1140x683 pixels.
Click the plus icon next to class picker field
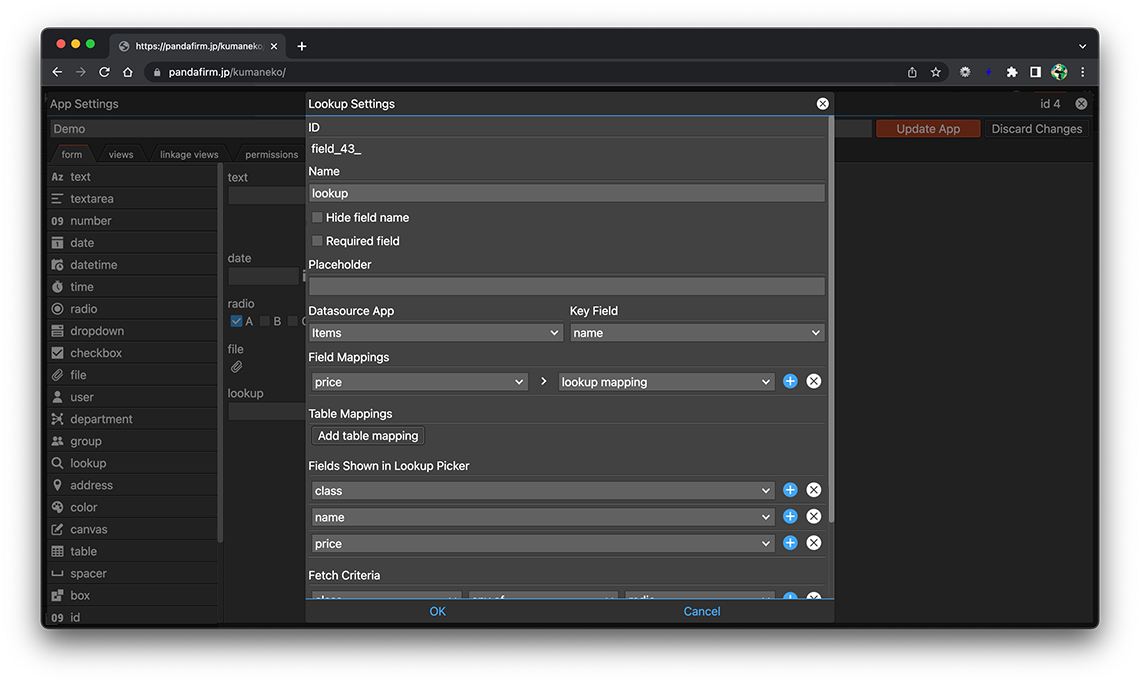coord(790,490)
